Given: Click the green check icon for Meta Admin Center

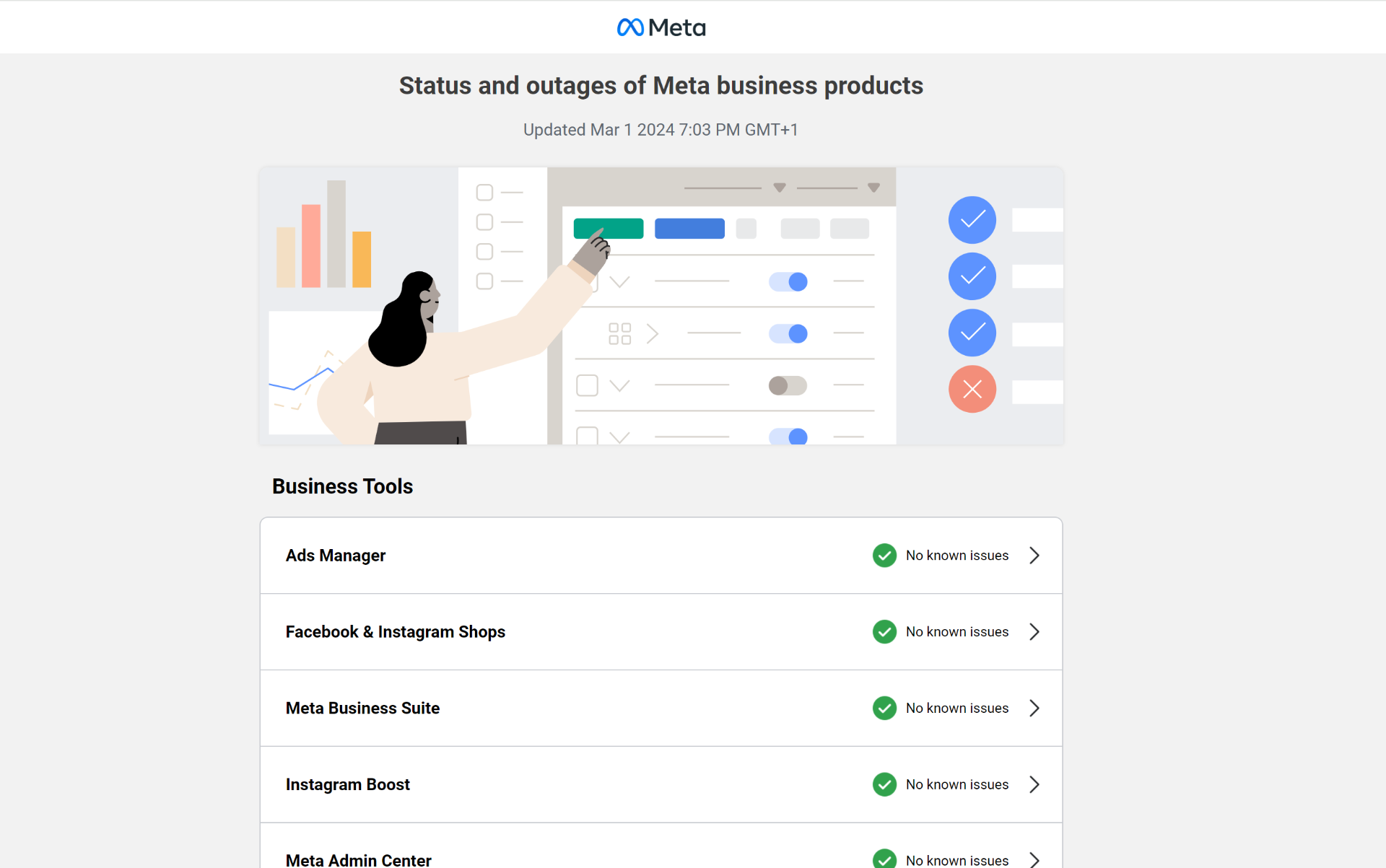Looking at the screenshot, I should [884, 859].
